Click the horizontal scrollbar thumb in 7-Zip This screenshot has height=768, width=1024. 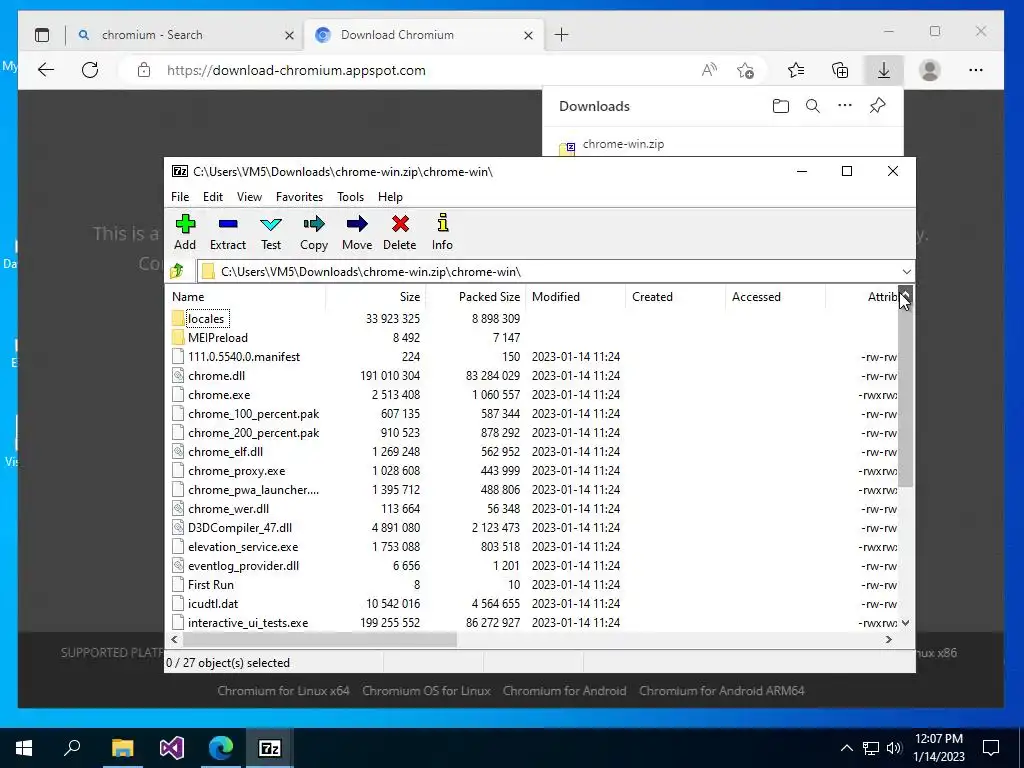click(x=318, y=640)
